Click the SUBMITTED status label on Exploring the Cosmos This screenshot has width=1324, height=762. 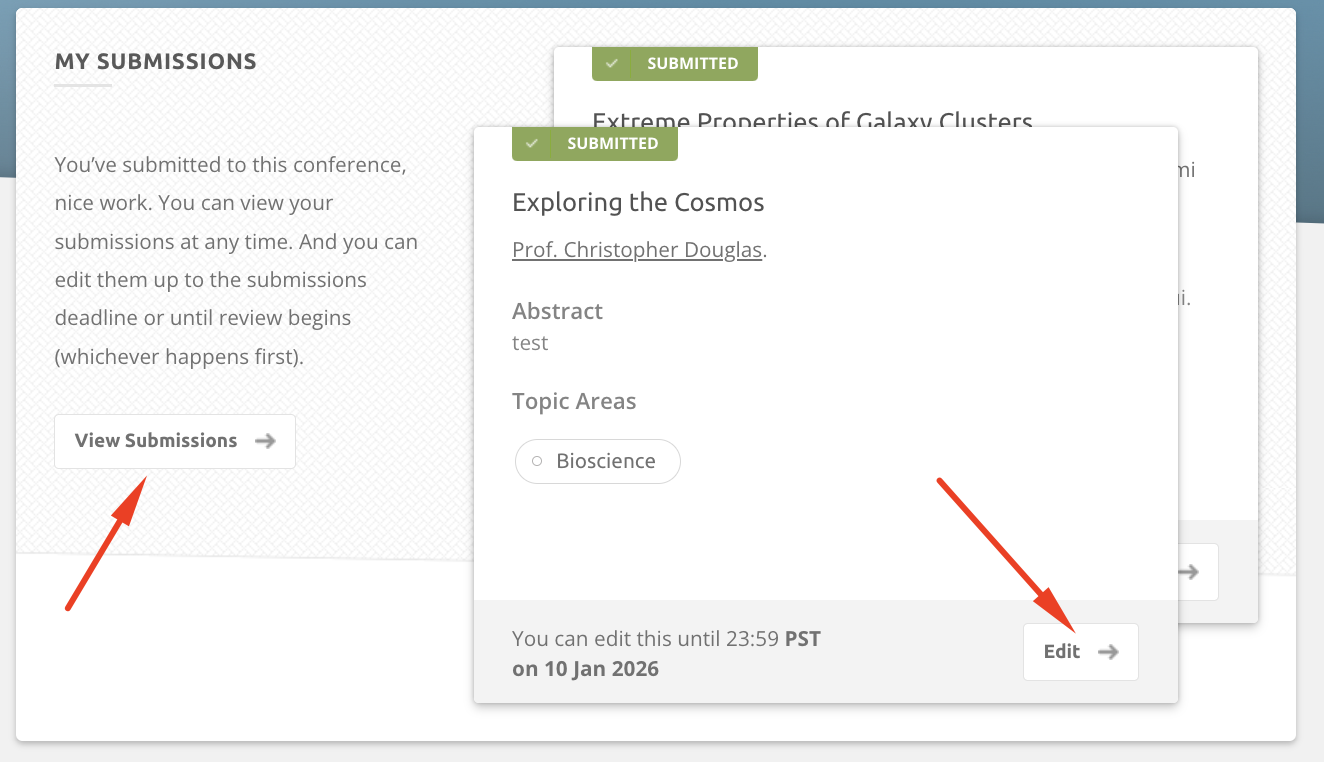(x=612, y=144)
